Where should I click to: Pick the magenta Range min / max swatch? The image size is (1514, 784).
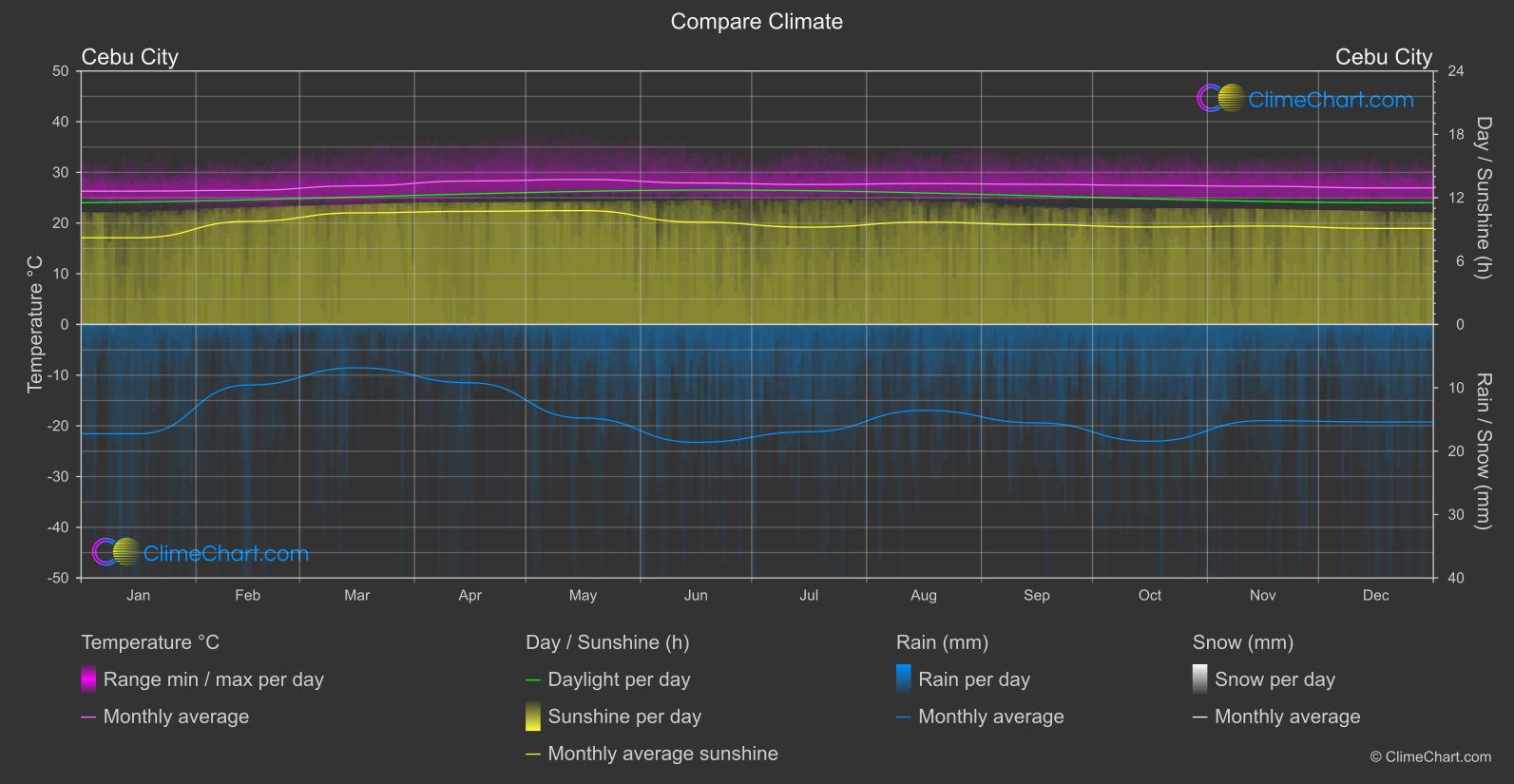tap(88, 679)
